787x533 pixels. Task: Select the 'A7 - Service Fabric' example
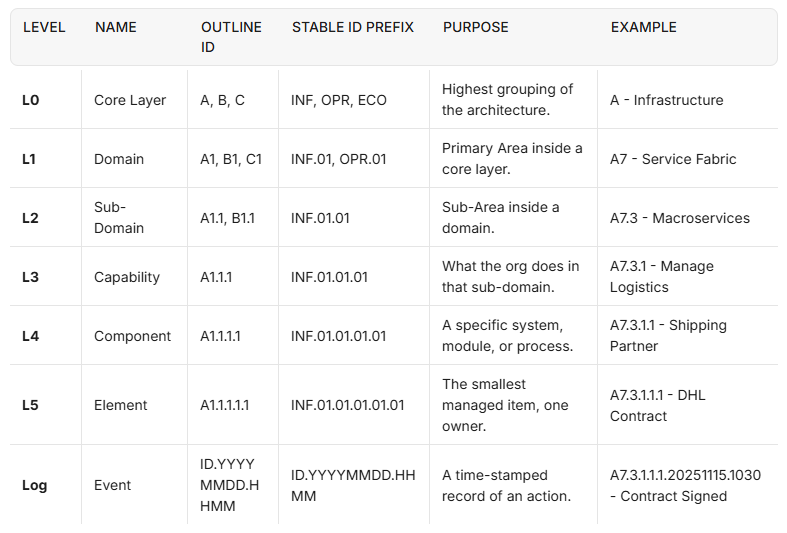pyautogui.click(x=673, y=159)
